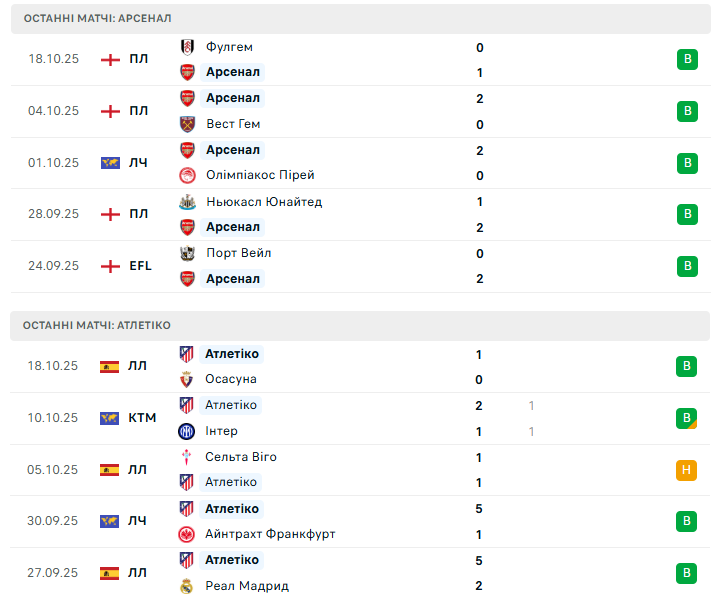This screenshot has height=601, width=720.
Task: Click the Real Madrid crest icon
Action: (187, 586)
